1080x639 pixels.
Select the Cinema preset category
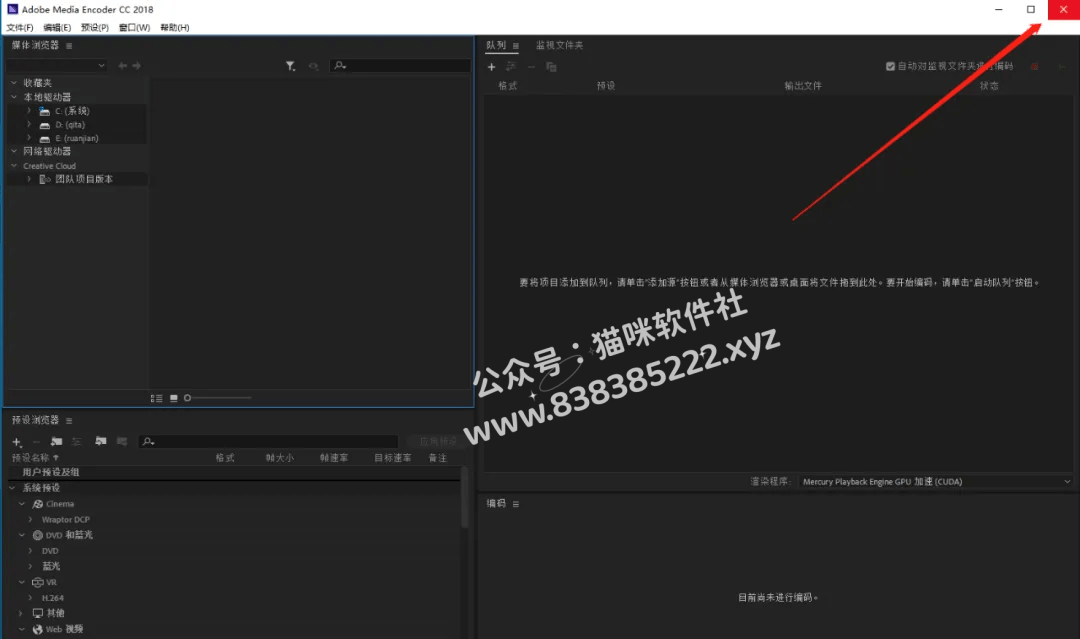60,504
